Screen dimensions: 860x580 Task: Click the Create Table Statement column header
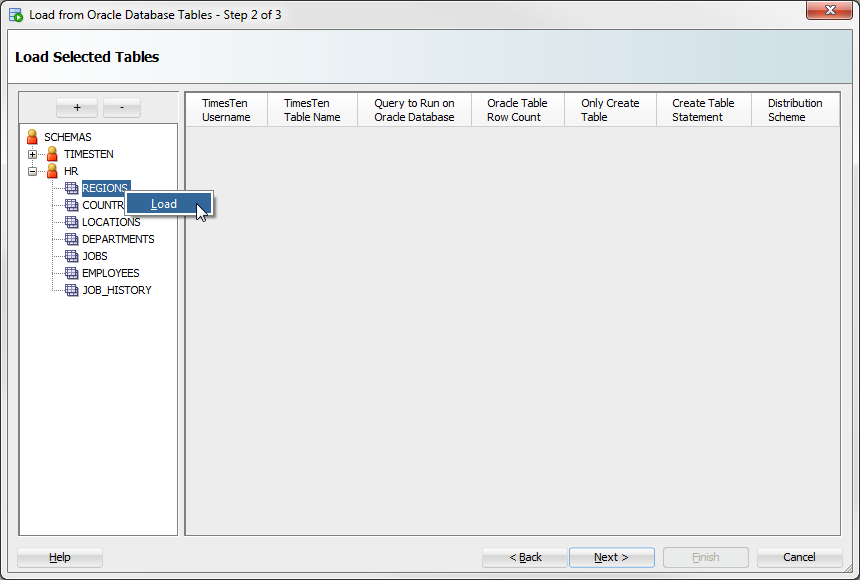704,110
